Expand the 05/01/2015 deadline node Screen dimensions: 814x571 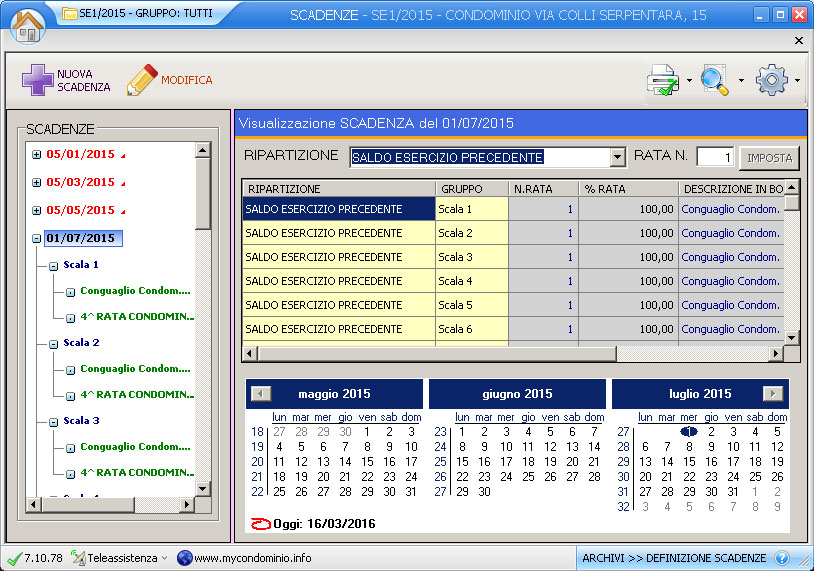coord(37,155)
